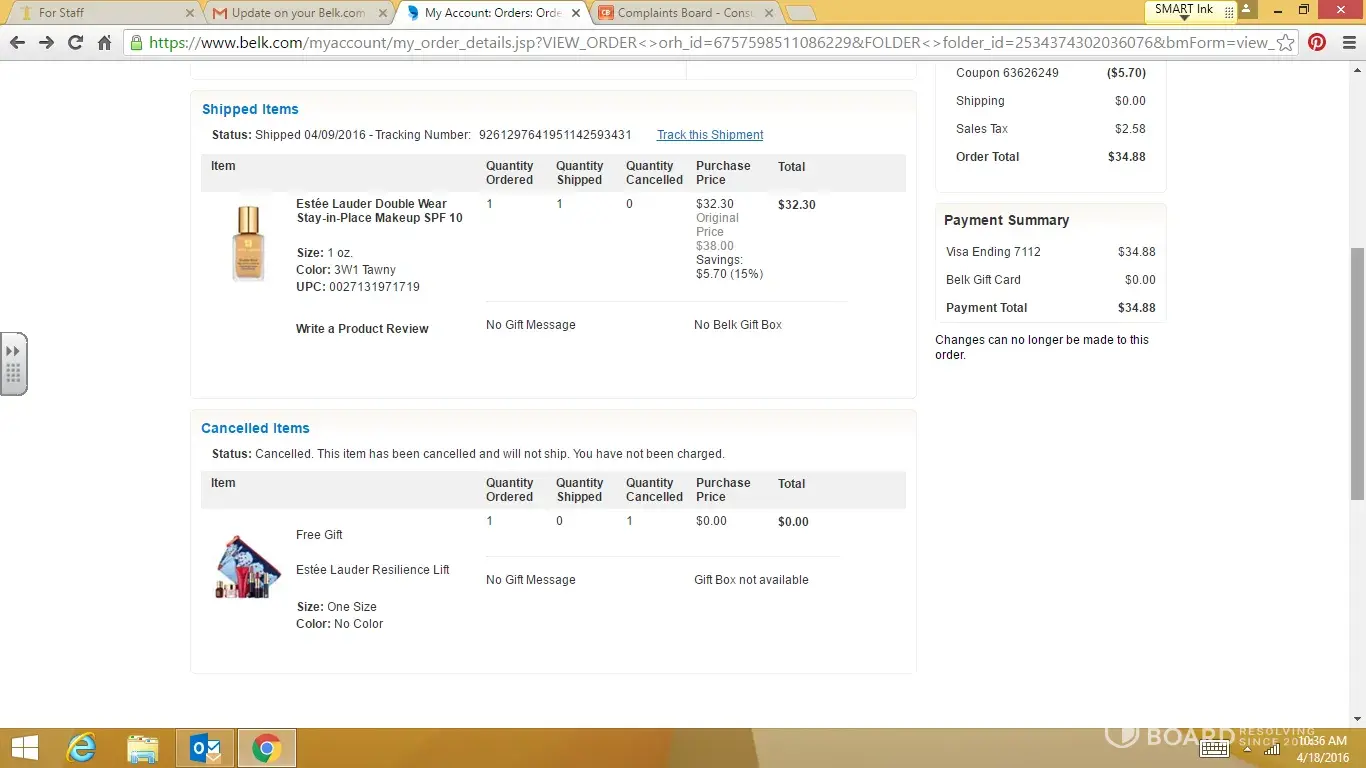Screen dimensions: 1366x768
Task: Switch to the For Staff tab
Action: [100, 13]
